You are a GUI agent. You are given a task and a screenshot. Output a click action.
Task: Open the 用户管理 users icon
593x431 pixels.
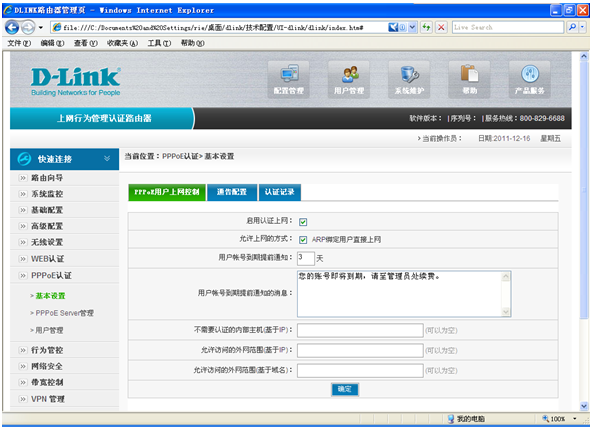(x=349, y=80)
